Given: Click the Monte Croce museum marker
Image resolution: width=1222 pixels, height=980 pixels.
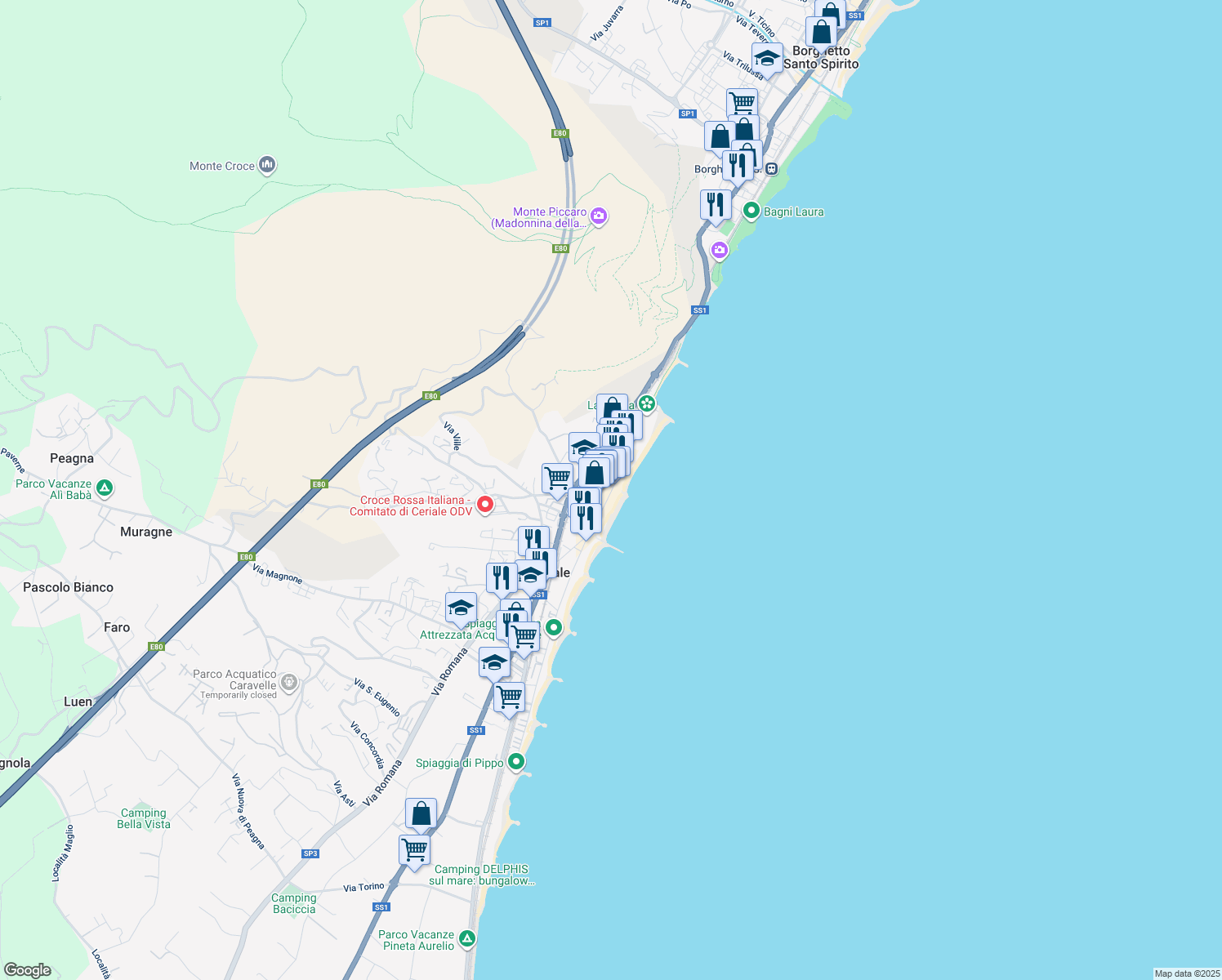Looking at the screenshot, I should [x=266, y=166].
